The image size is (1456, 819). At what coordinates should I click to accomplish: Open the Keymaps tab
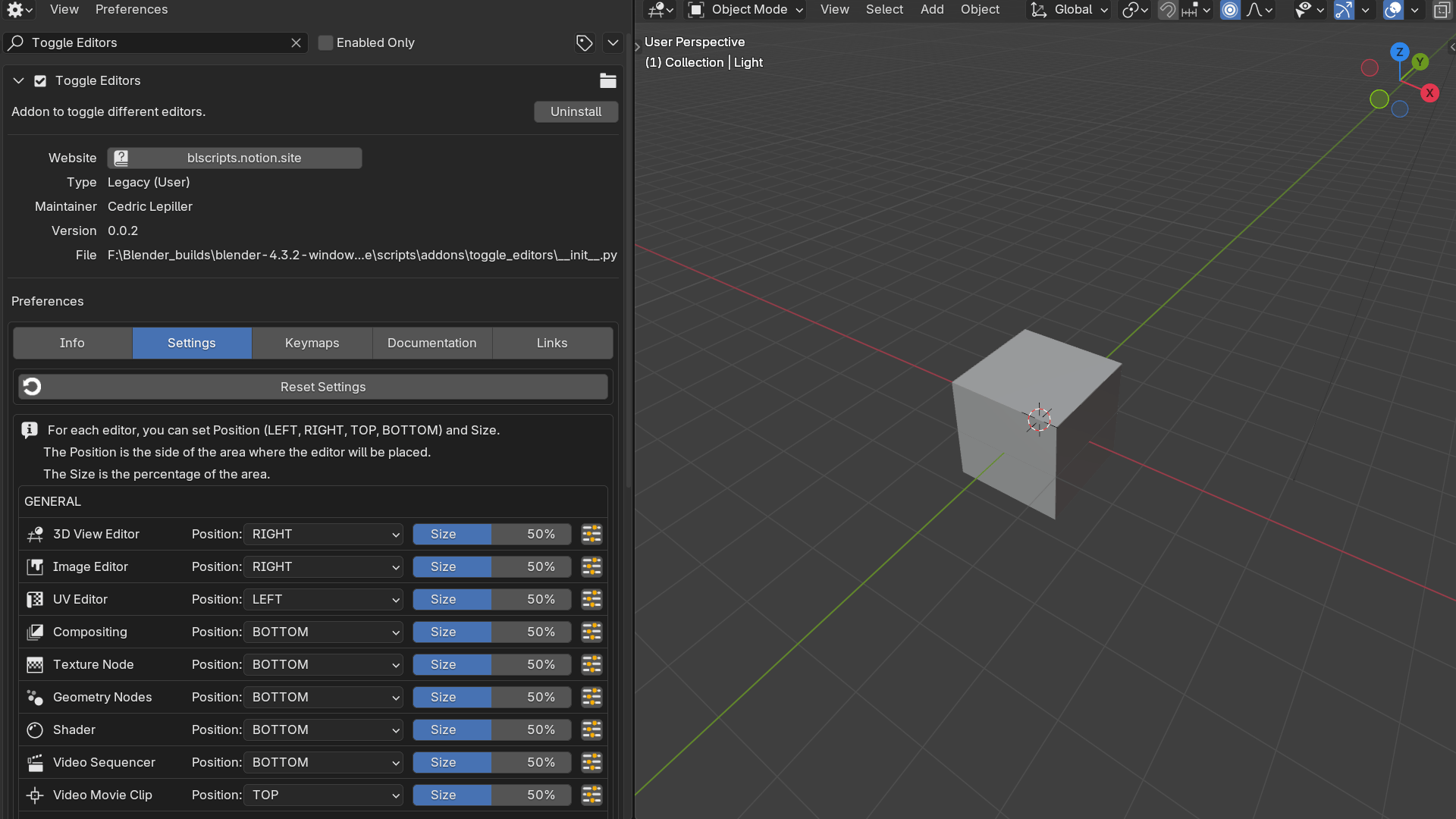click(x=312, y=343)
